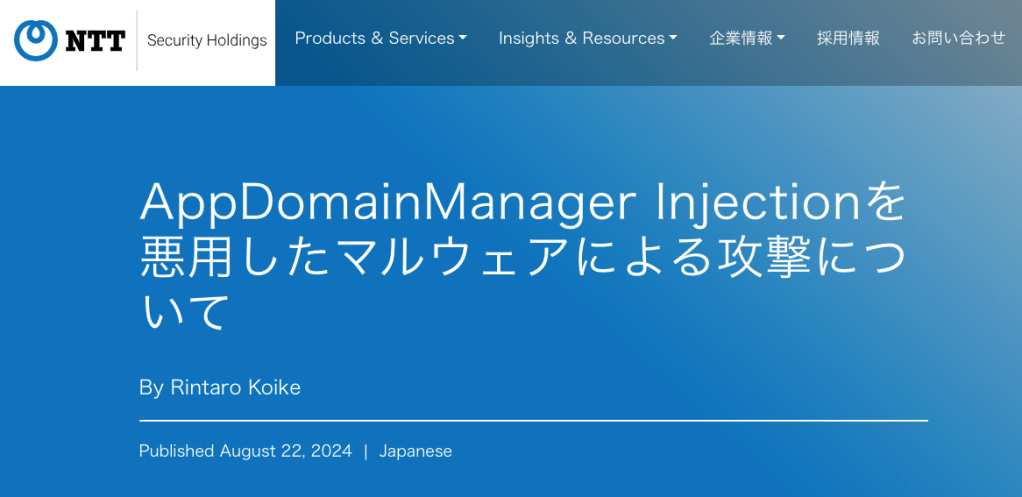Click the separator bar before Japanese

(x=366, y=451)
